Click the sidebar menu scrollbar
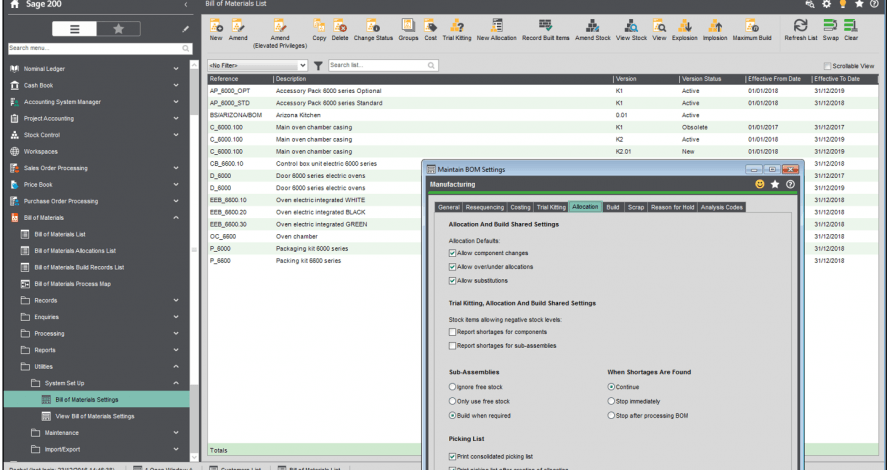The image size is (890, 470). [x=194, y=250]
